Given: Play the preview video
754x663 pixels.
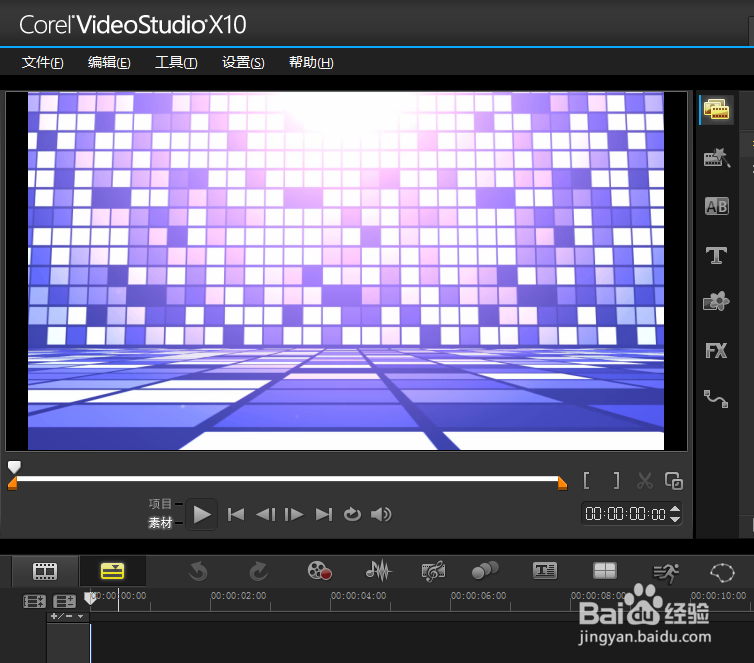Looking at the screenshot, I should 201,514.
